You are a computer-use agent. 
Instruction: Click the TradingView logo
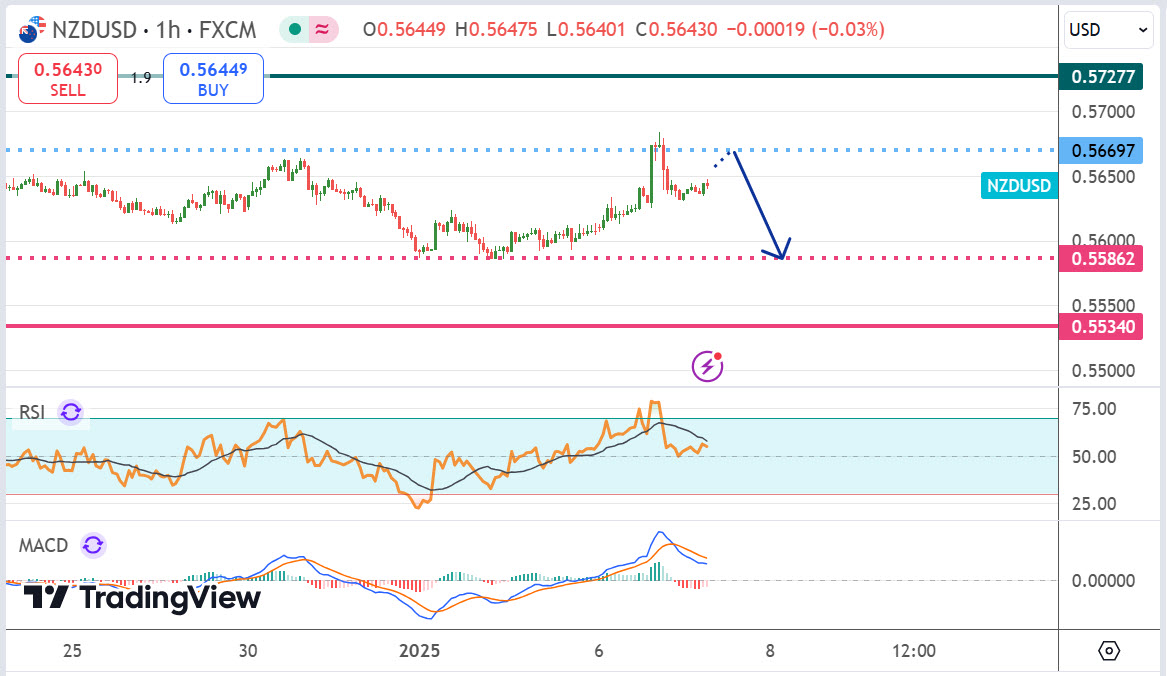click(142, 598)
